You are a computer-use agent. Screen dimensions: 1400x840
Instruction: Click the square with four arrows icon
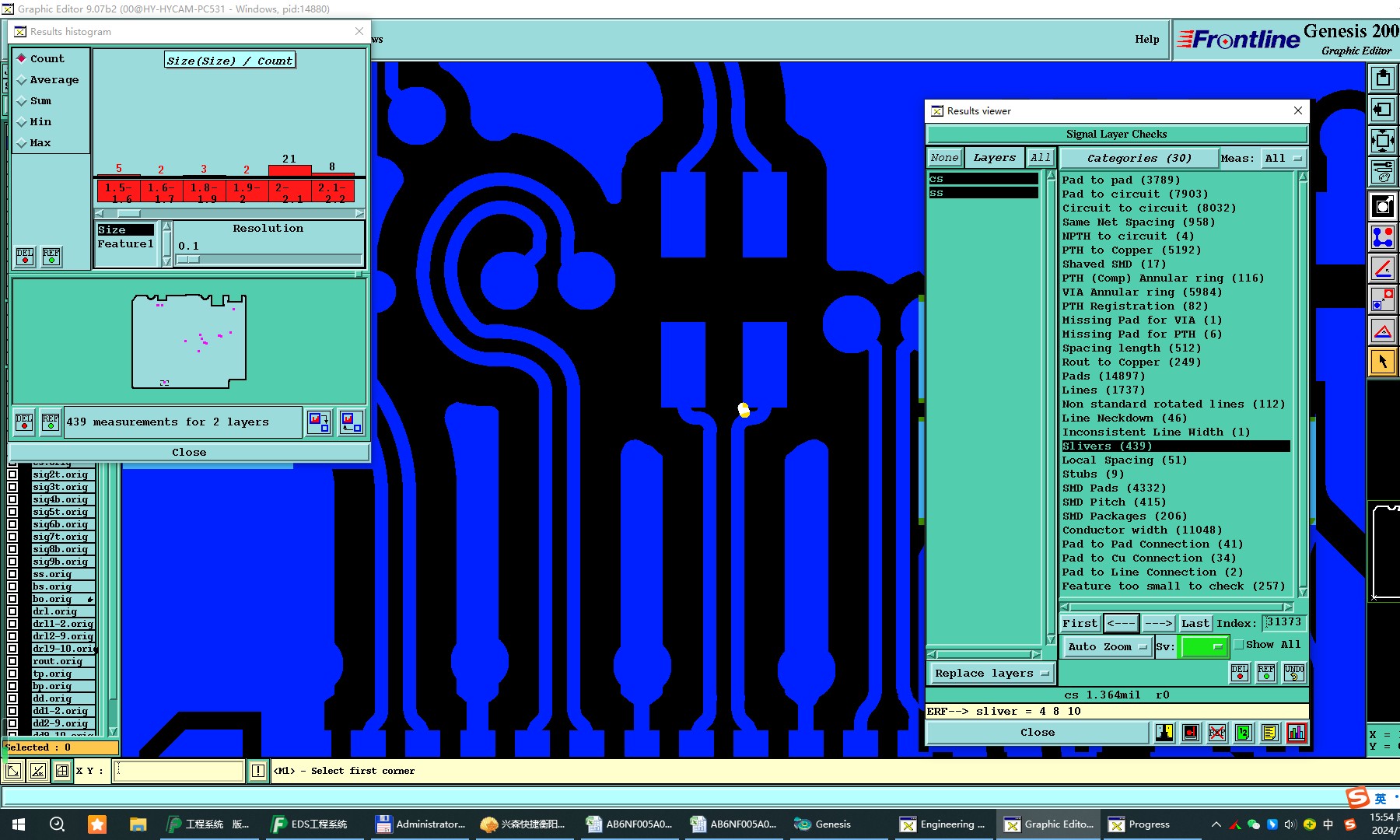click(x=1383, y=140)
